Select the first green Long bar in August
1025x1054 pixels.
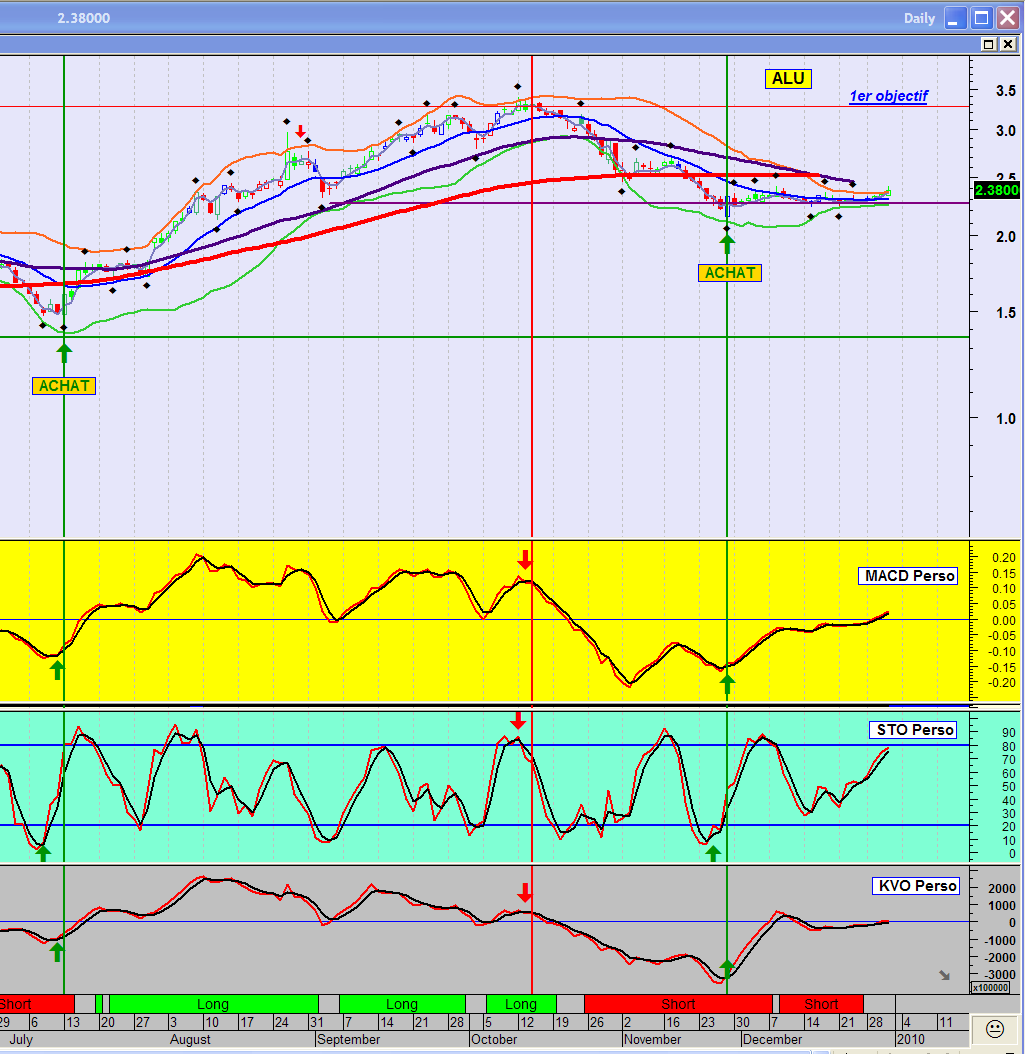tap(213, 1004)
